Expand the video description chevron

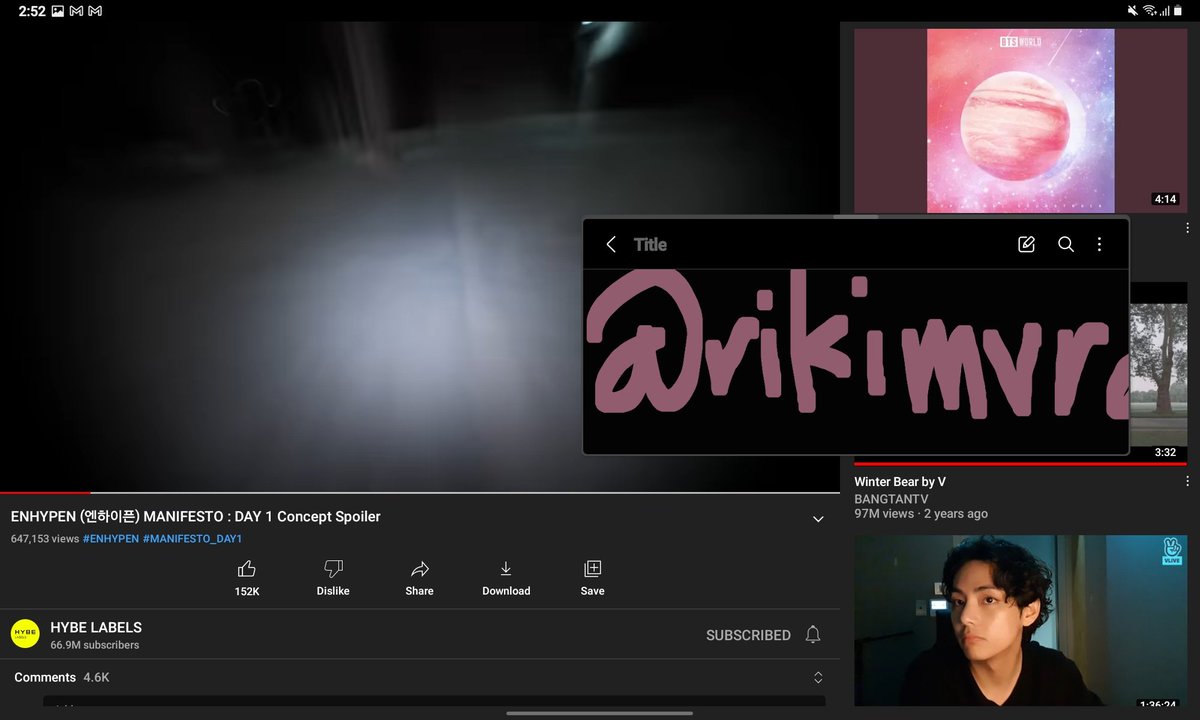818,519
